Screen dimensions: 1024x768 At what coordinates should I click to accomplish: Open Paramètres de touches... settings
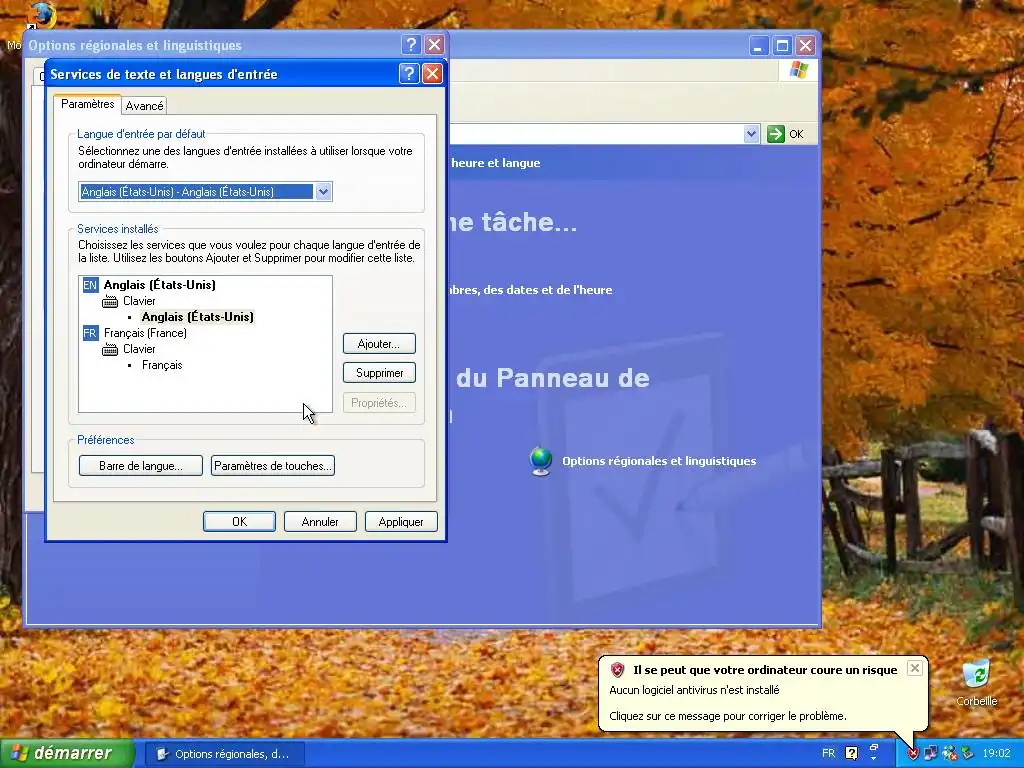(272, 466)
